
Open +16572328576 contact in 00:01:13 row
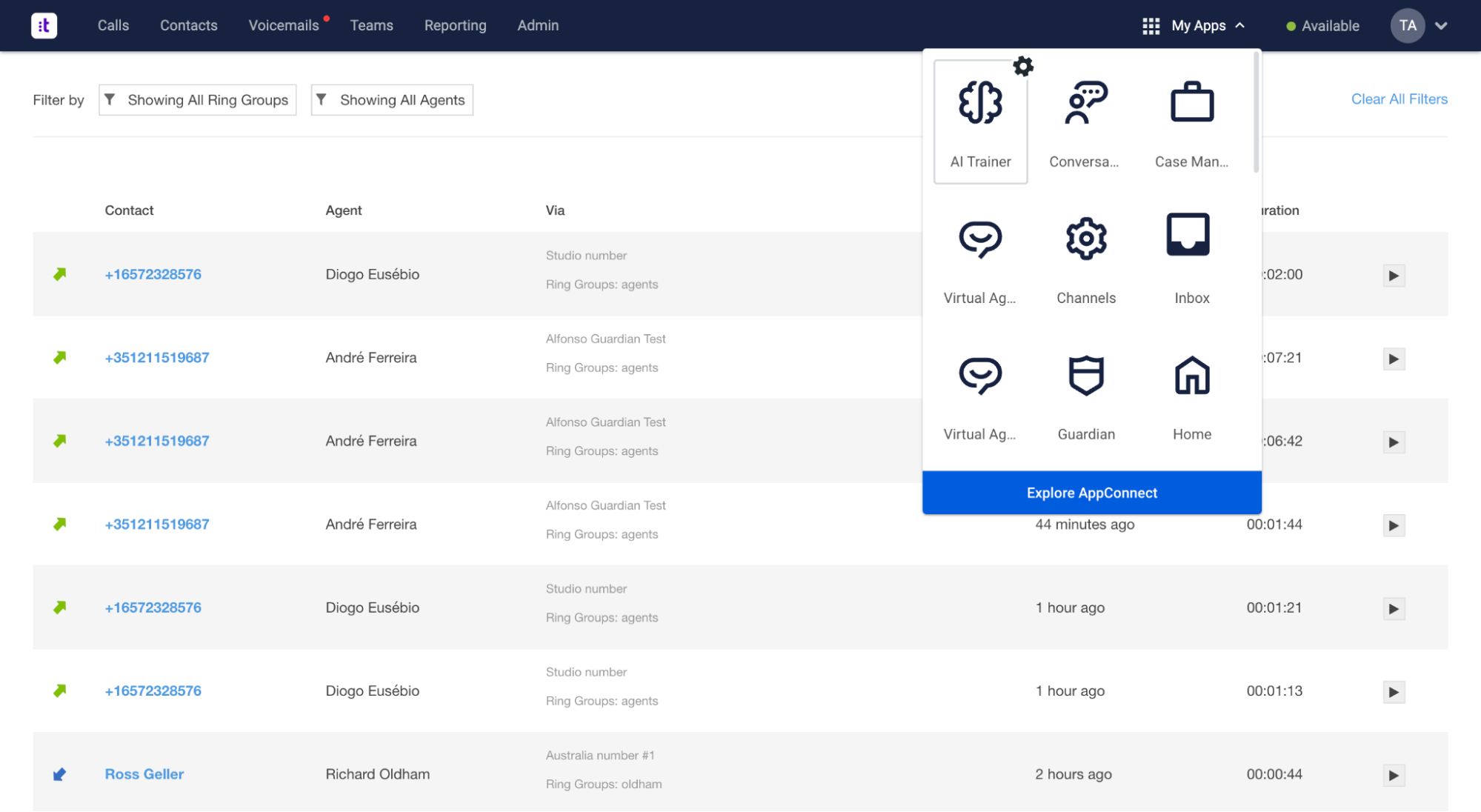pyautogui.click(x=153, y=690)
